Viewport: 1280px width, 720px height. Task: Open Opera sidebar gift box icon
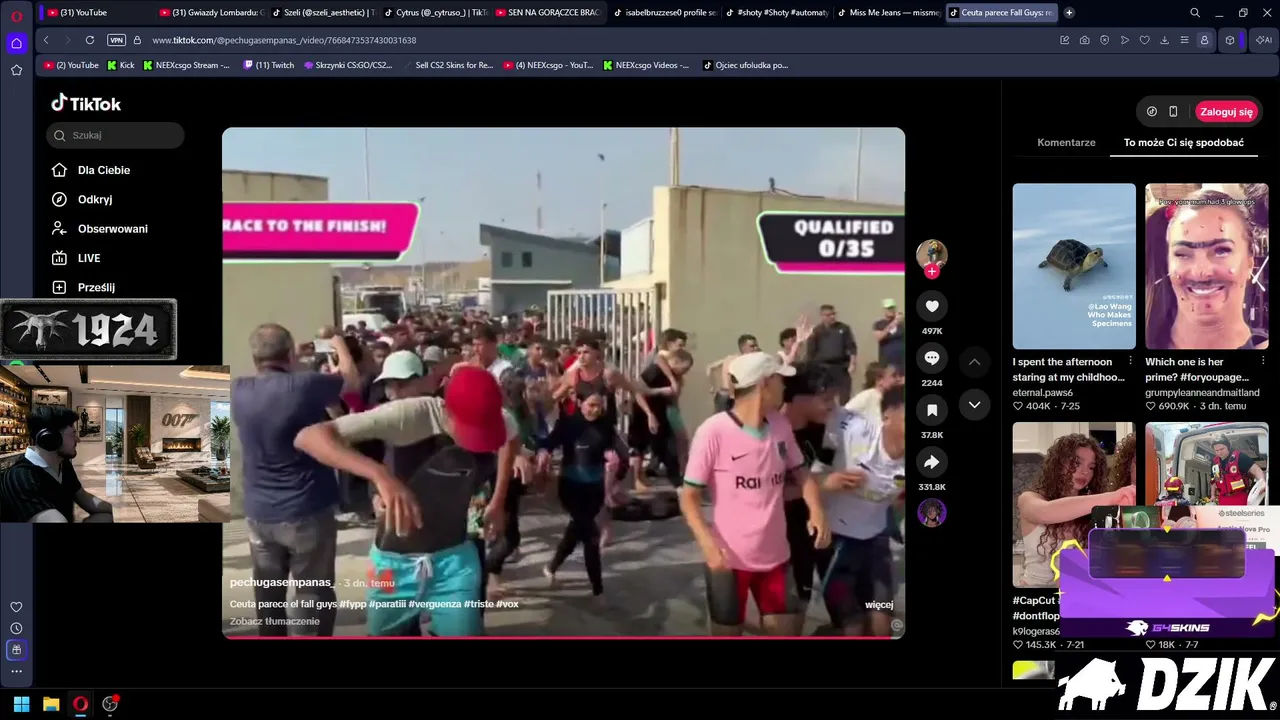(16, 650)
